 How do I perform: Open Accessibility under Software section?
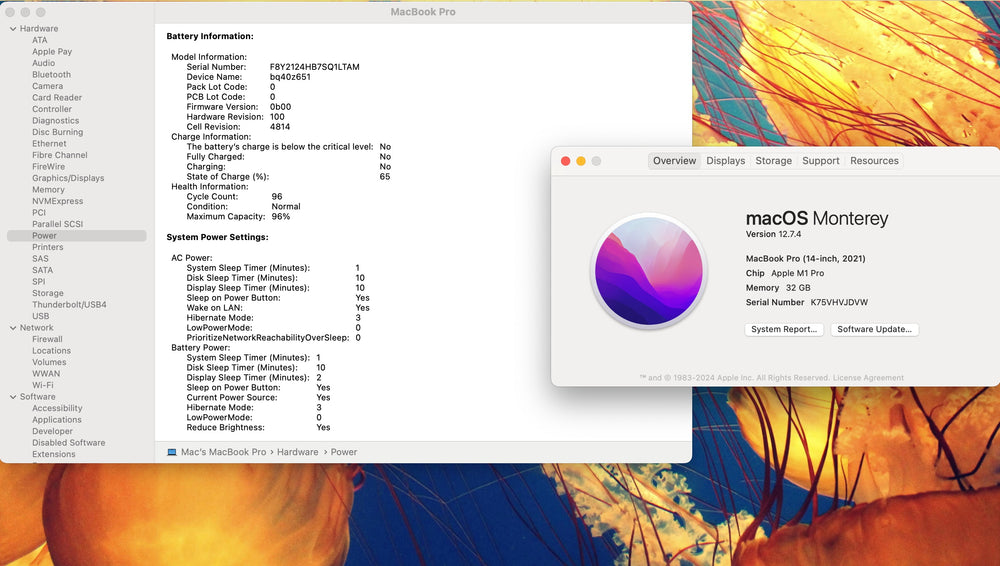pos(57,408)
